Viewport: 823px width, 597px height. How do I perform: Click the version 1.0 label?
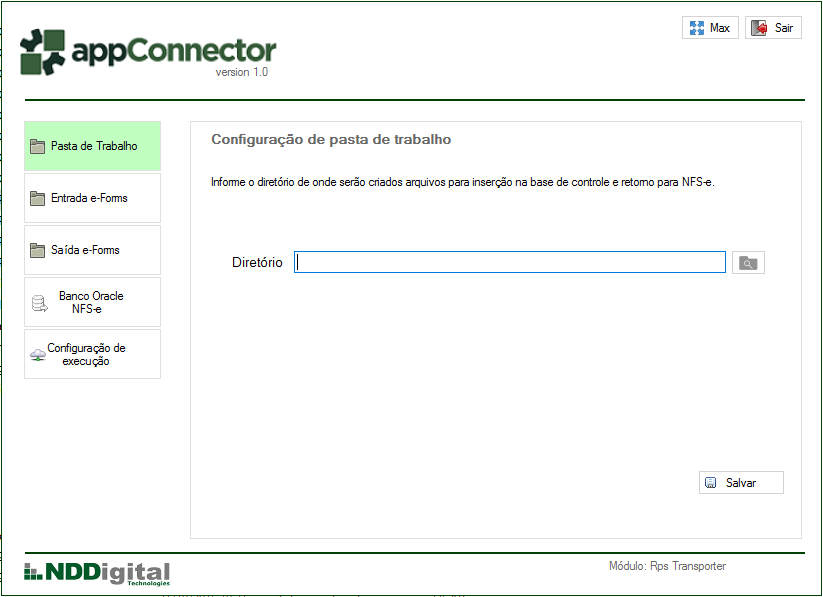(x=241, y=72)
